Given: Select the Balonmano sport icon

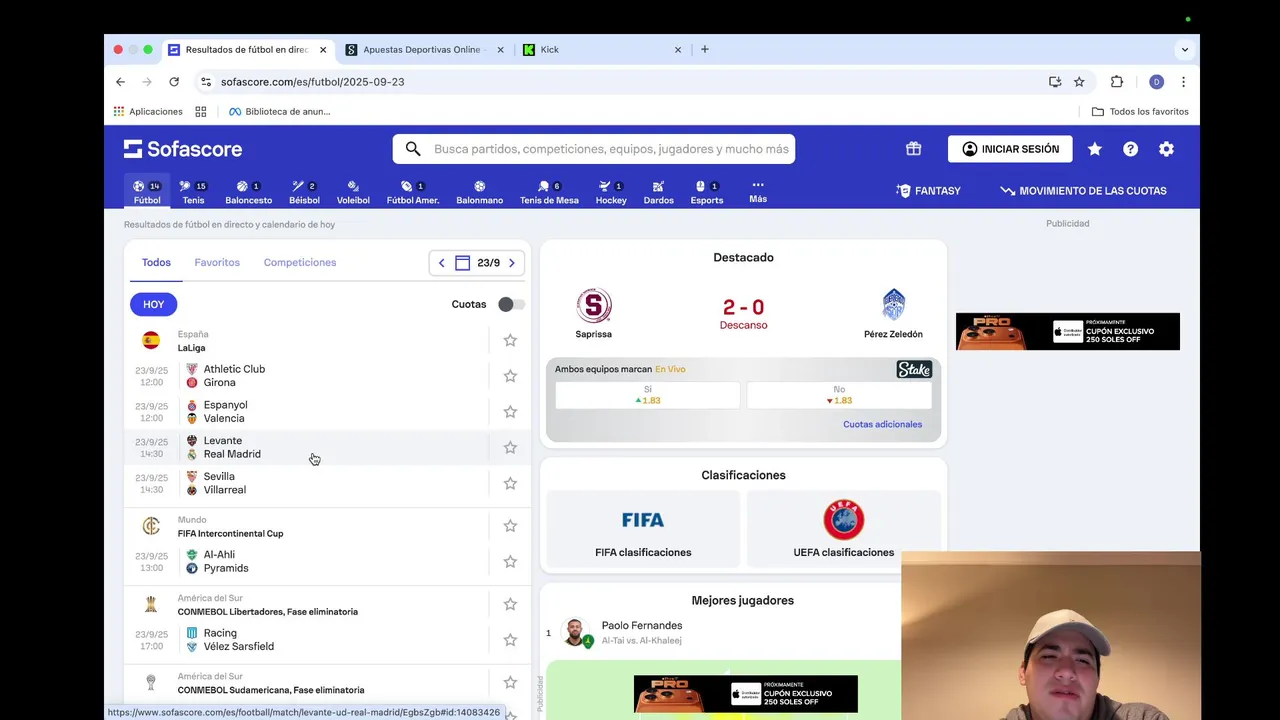Looking at the screenshot, I should 480,192.
